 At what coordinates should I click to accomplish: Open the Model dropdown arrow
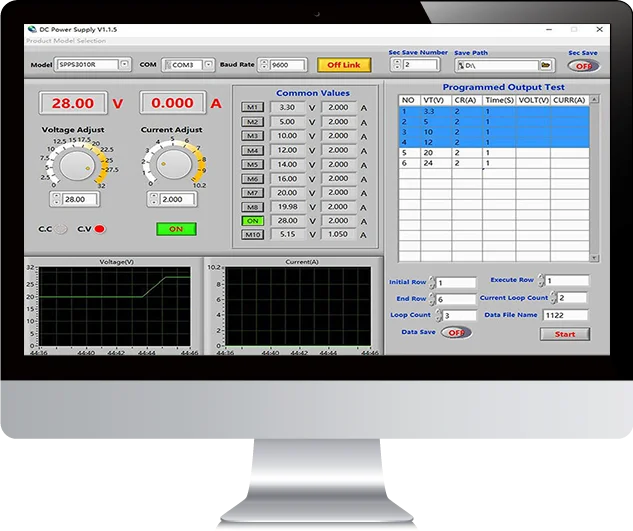[124, 65]
